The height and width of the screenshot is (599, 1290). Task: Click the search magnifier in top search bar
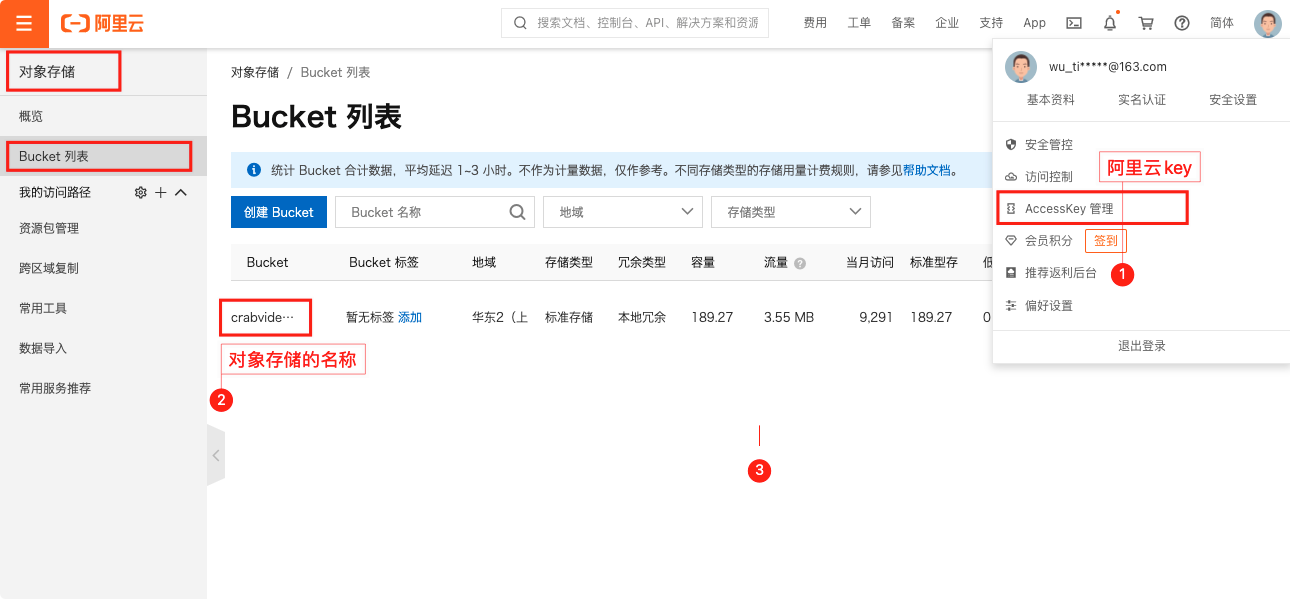tap(520, 23)
